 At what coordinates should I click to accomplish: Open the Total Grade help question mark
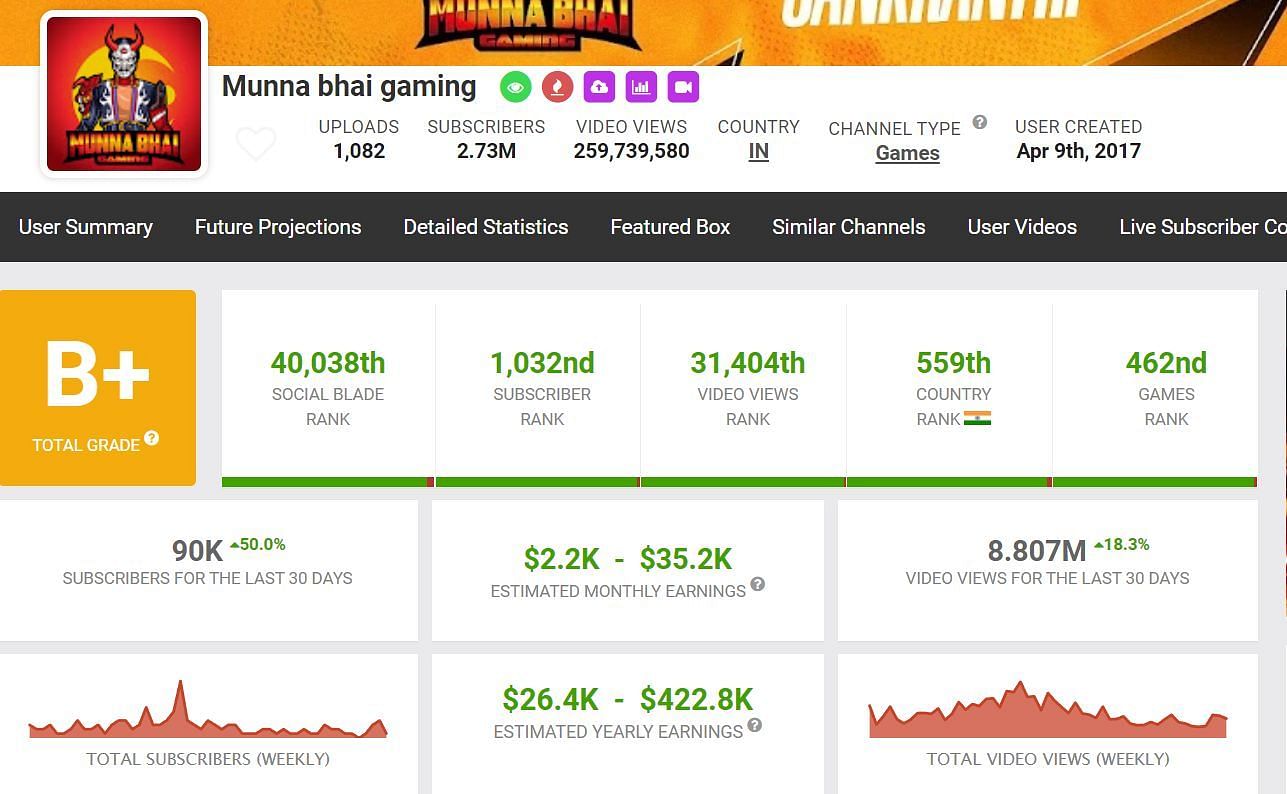point(151,438)
